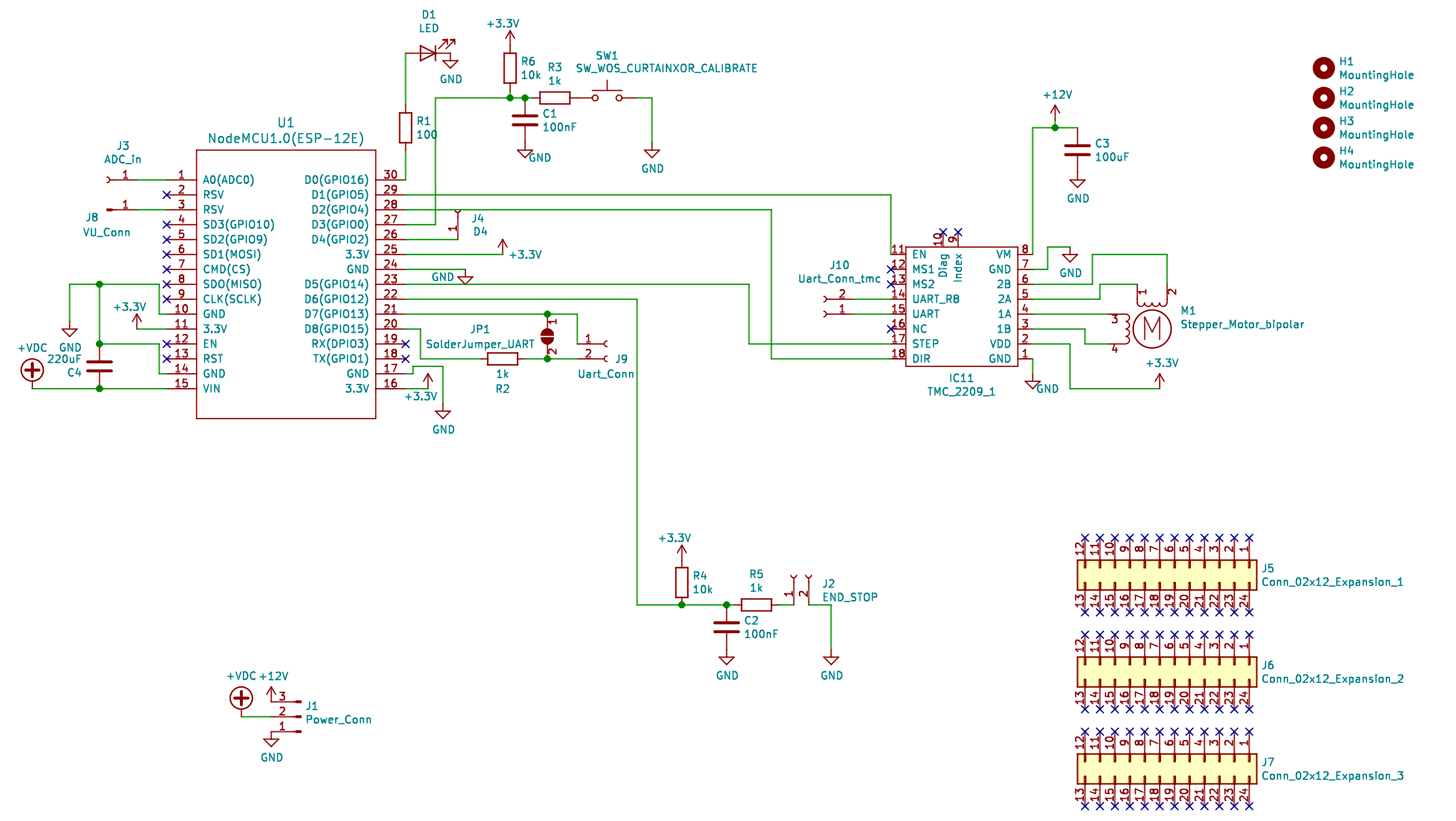Select the END_STOP connector label
This screenshot has height=821, width=1456.
click(x=850, y=597)
